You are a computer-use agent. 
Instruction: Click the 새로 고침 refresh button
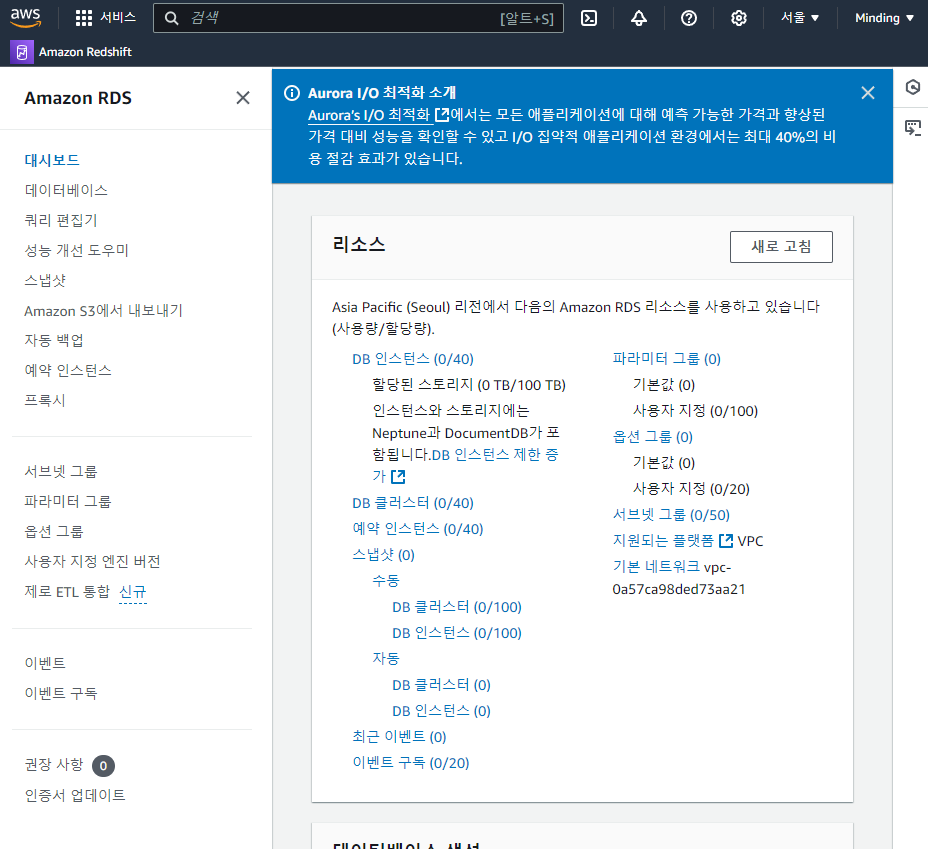point(781,247)
